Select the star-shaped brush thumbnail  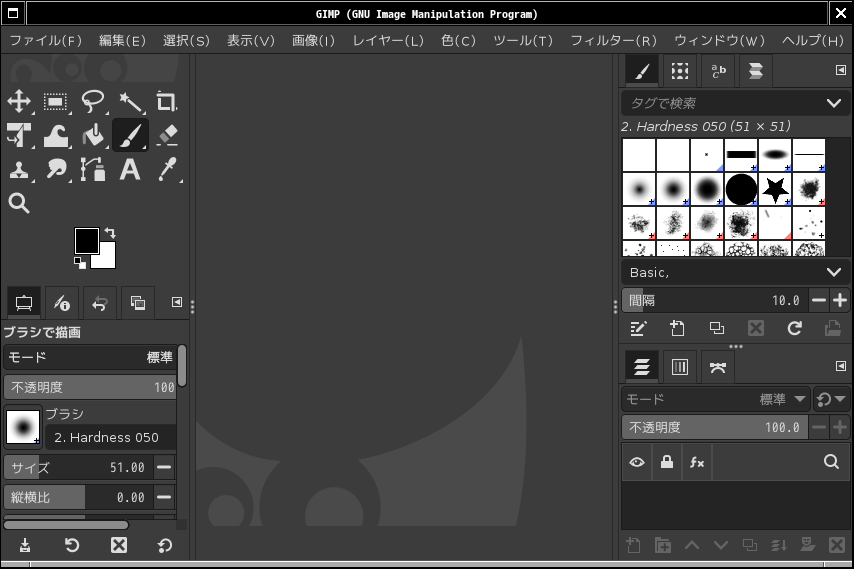pyautogui.click(x=775, y=188)
